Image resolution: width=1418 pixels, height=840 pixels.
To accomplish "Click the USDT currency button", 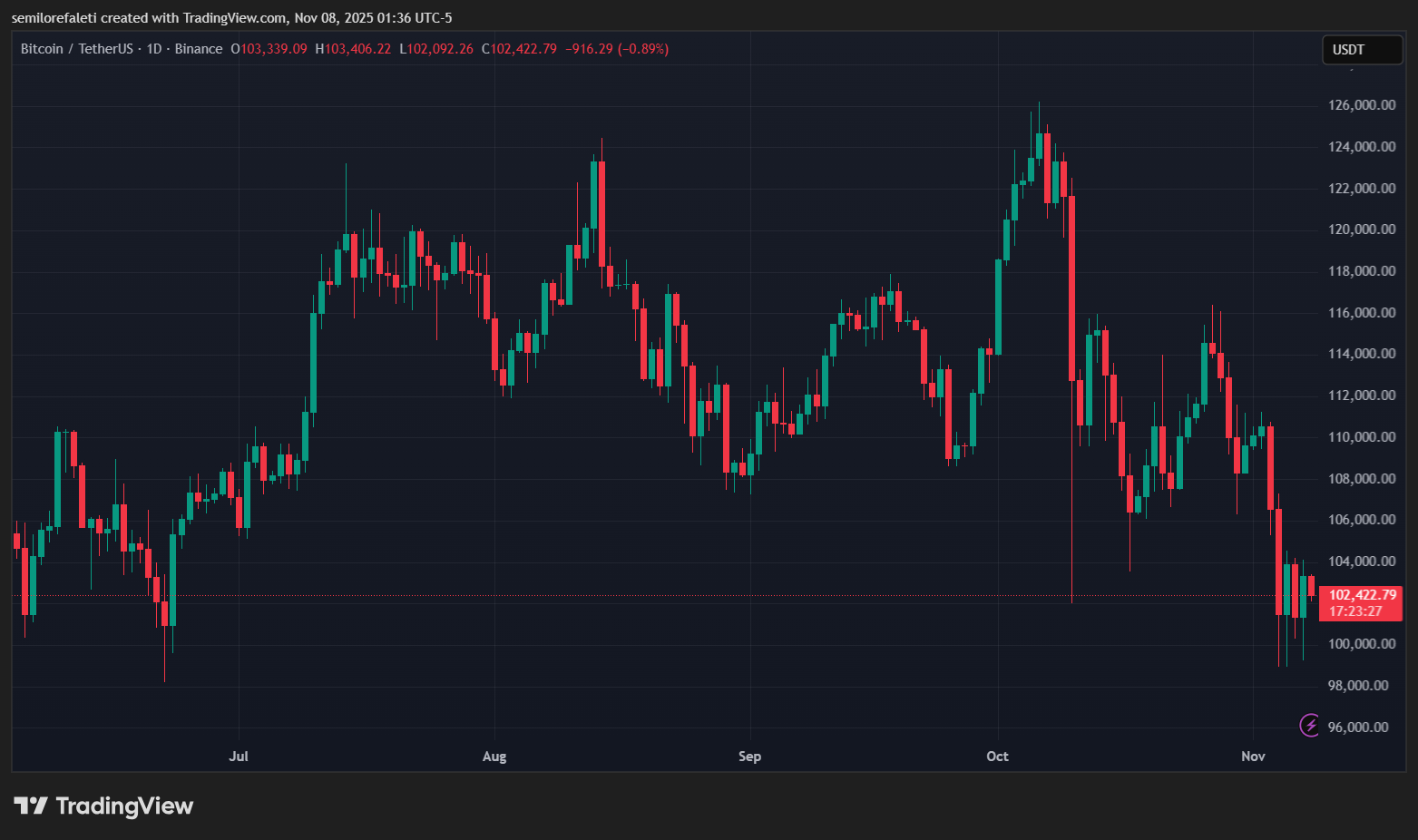I will coord(1361,50).
